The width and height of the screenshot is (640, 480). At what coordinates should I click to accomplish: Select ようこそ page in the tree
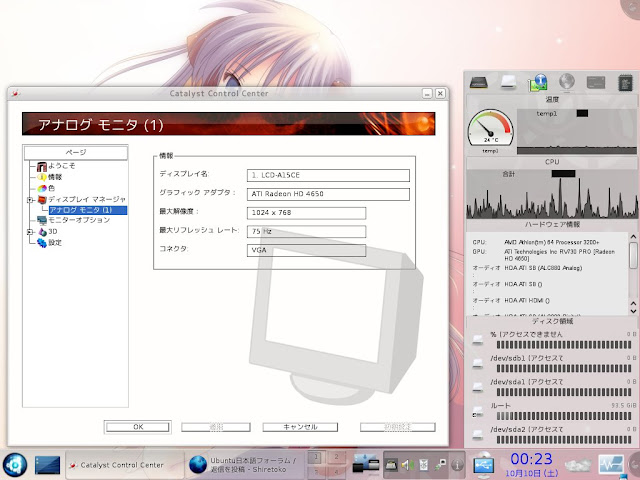pyautogui.click(x=62, y=166)
